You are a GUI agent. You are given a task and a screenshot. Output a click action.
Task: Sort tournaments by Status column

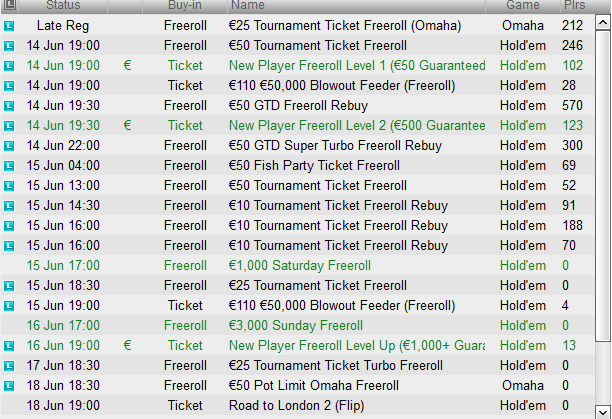tap(63, 5)
